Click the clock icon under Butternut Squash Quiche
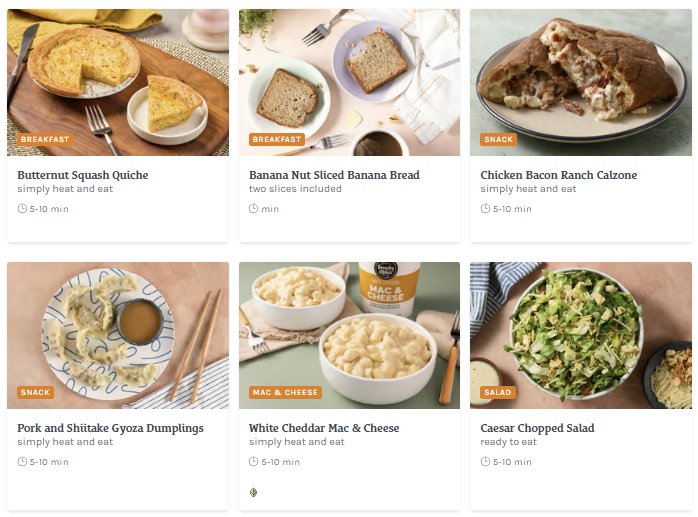 (22, 209)
